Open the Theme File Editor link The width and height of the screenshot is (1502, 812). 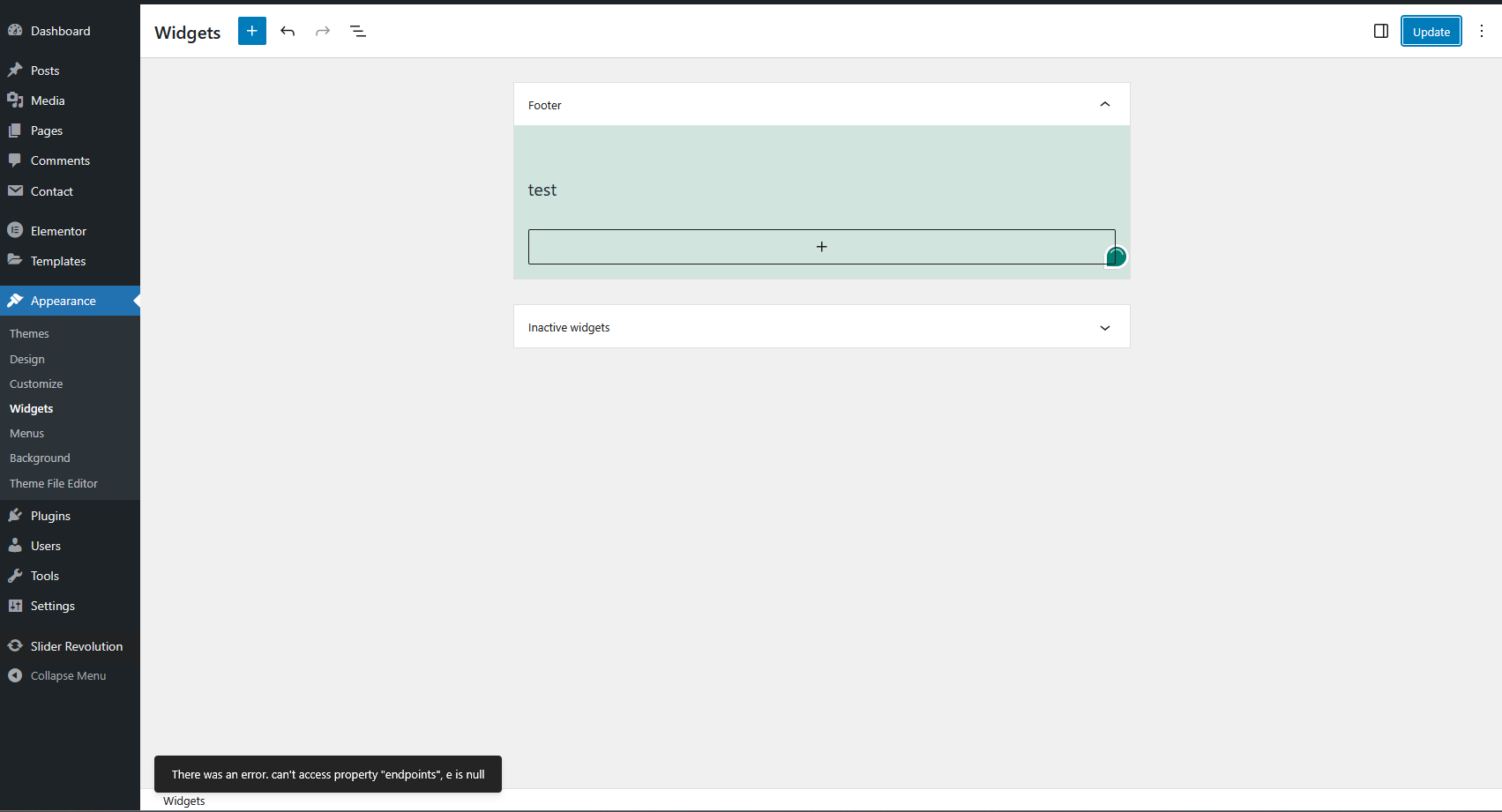pos(54,483)
